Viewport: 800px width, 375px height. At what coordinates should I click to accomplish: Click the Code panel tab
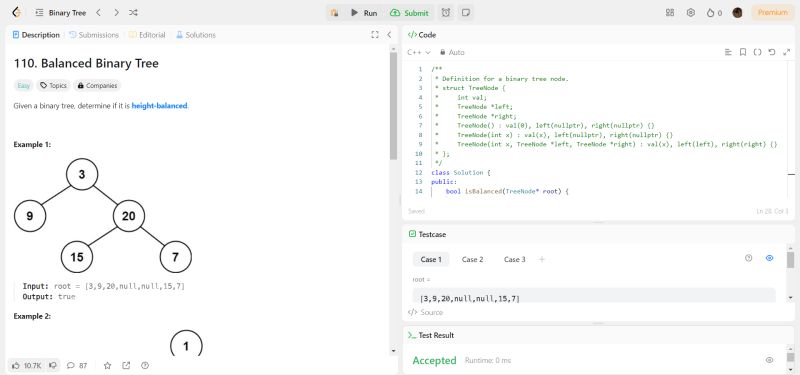pyautogui.click(x=422, y=35)
